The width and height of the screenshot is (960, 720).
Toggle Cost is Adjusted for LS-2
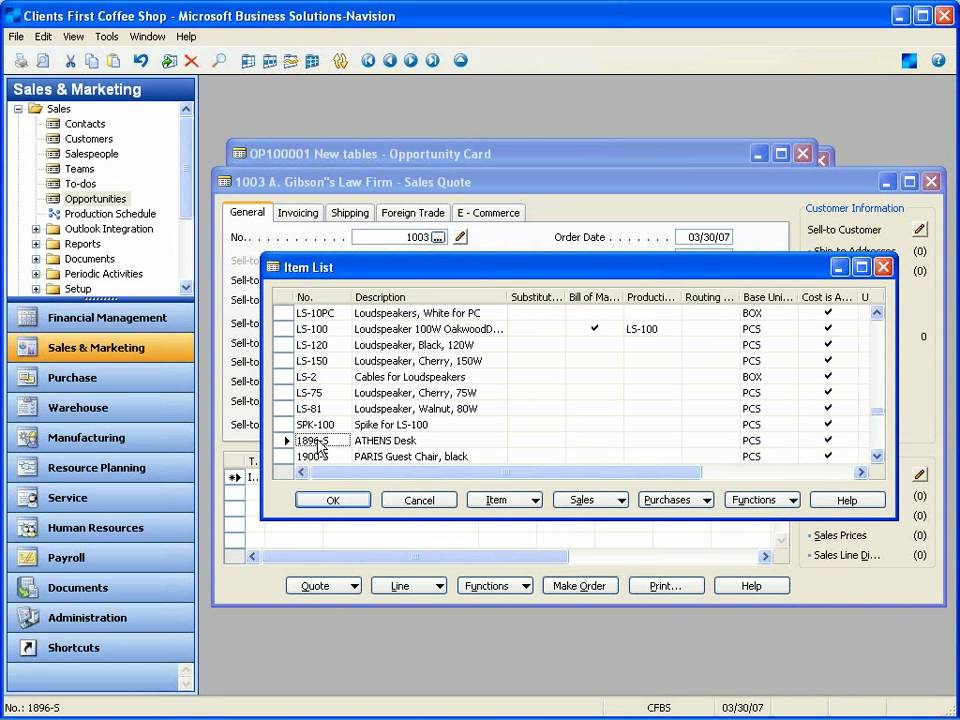click(x=828, y=377)
